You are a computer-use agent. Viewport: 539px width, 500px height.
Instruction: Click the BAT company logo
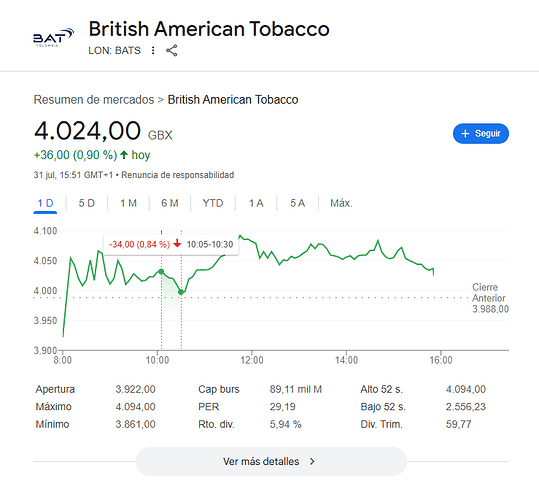(x=53, y=37)
